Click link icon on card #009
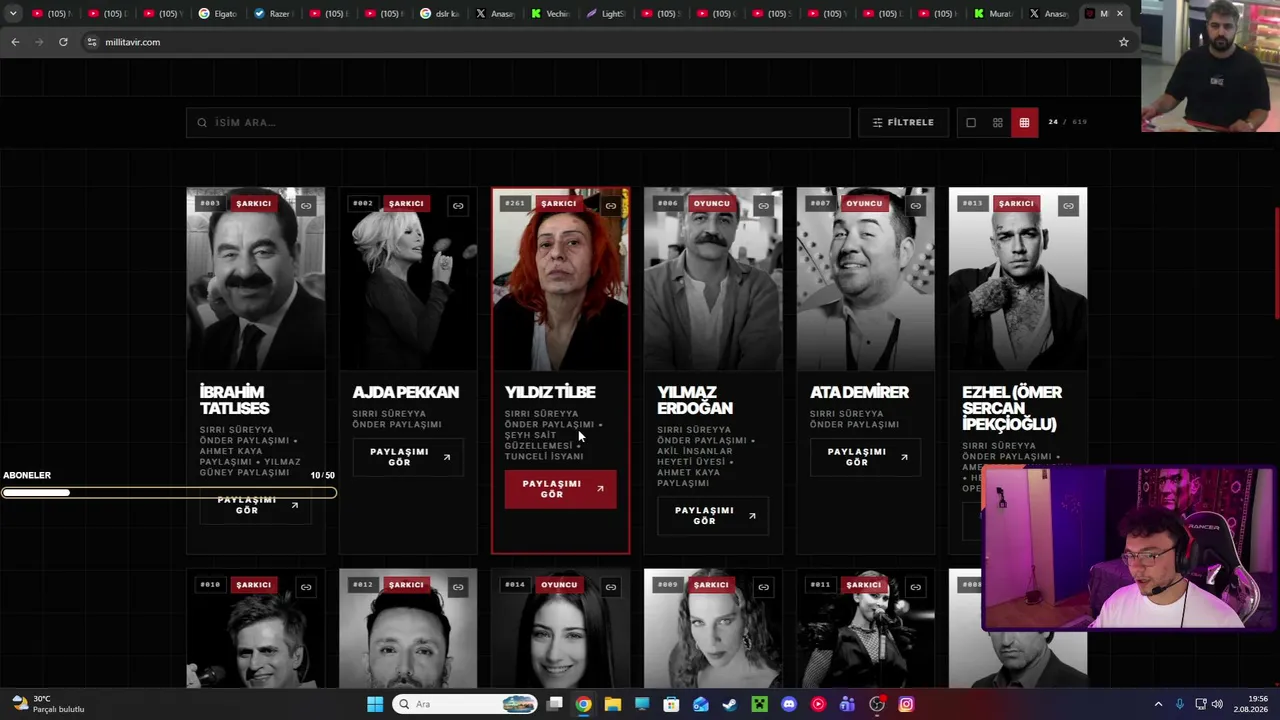1280x720 pixels. [763, 587]
